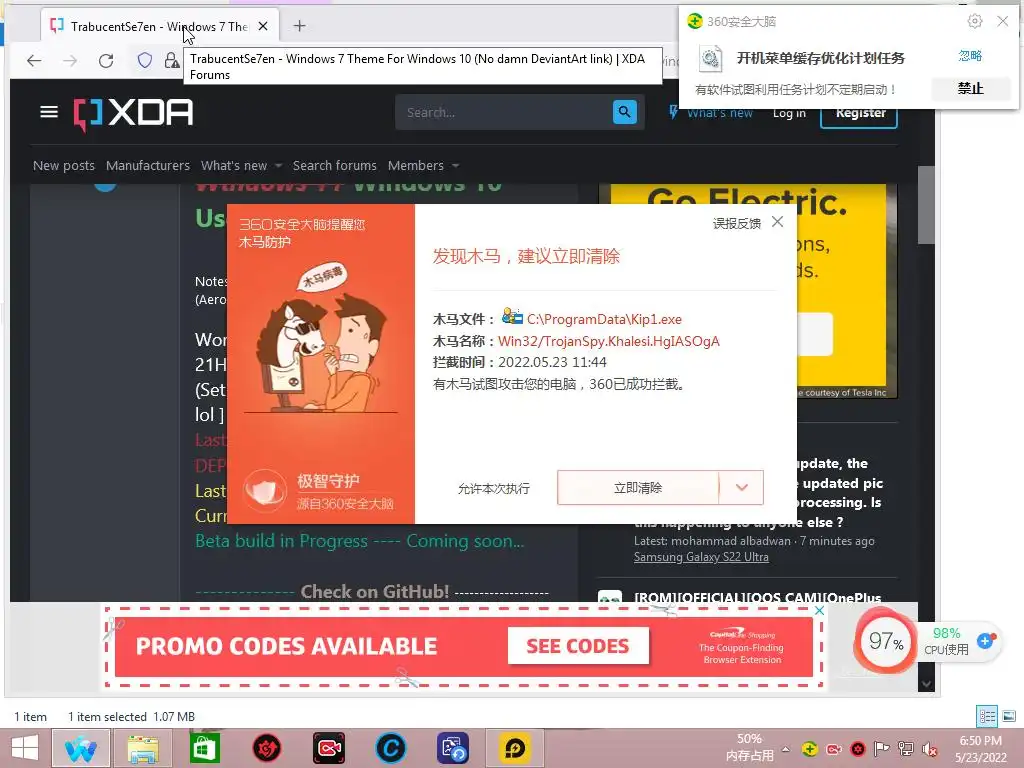The image size is (1024, 768).
Task: Close the 360安全大脑 notification popup
Action: point(1003,22)
